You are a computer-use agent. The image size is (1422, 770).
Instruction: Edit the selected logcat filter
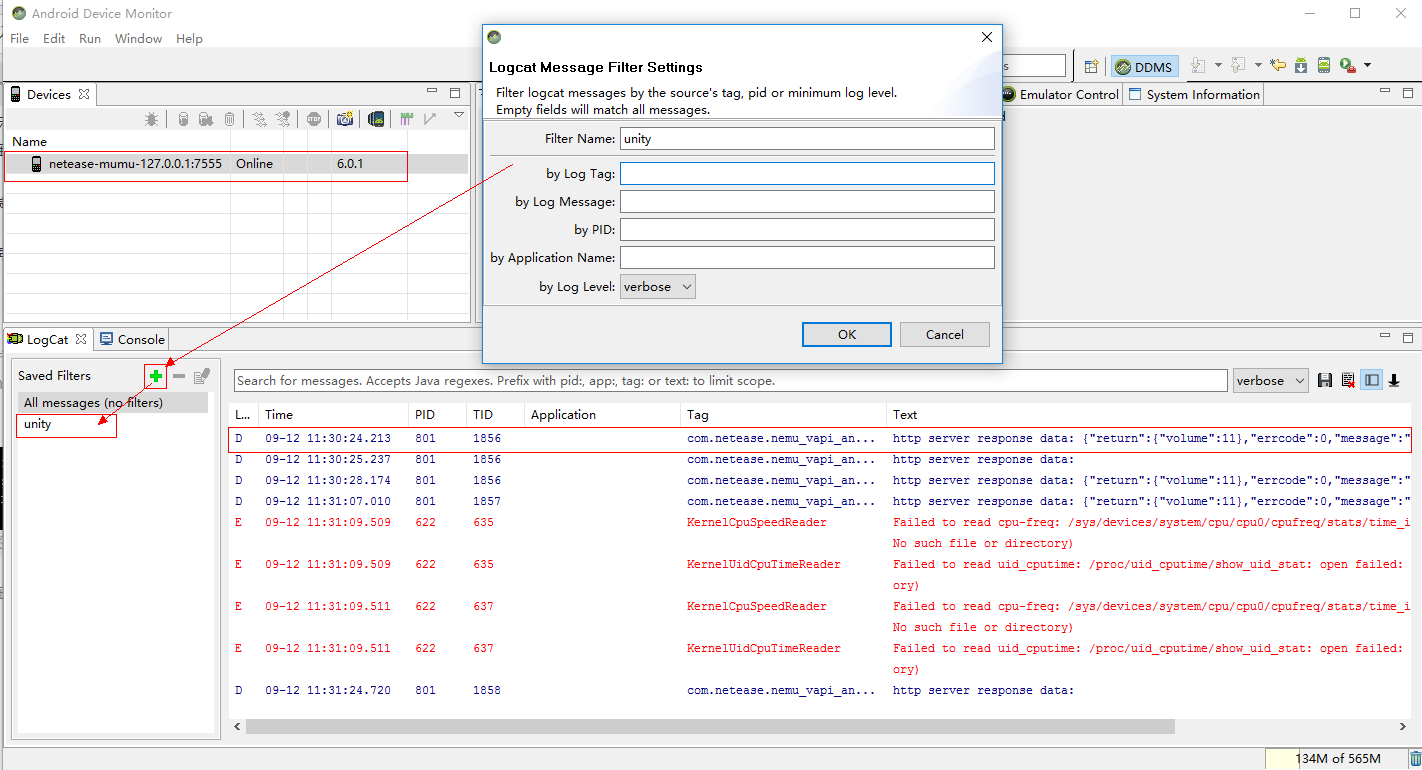point(202,376)
